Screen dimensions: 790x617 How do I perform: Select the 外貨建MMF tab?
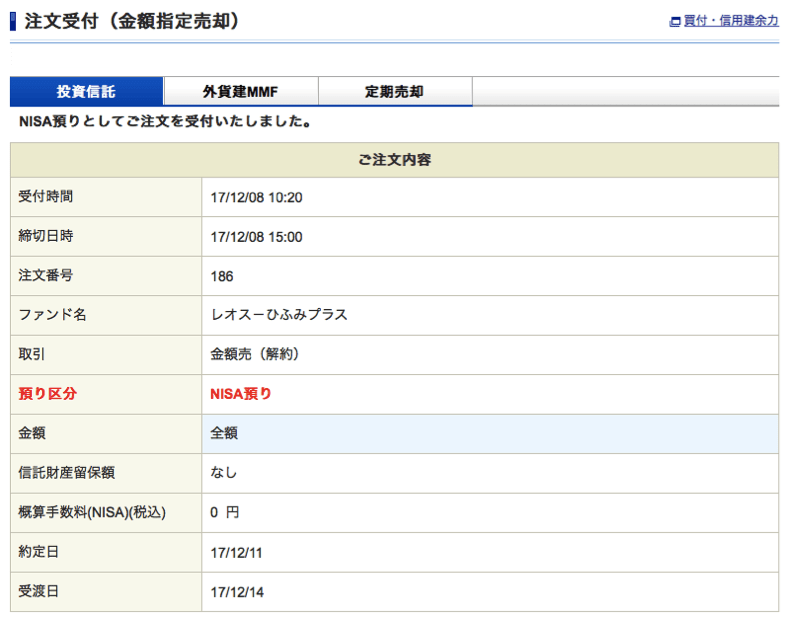[x=240, y=92]
